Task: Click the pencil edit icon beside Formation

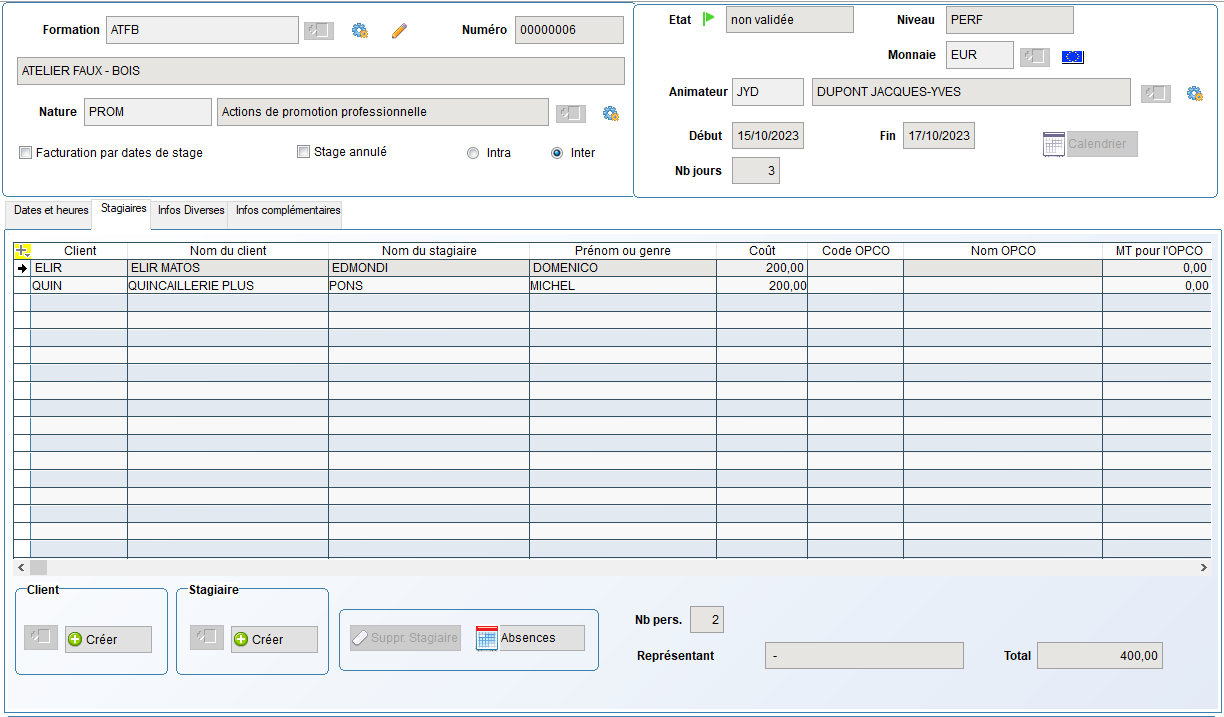Action: pos(399,31)
